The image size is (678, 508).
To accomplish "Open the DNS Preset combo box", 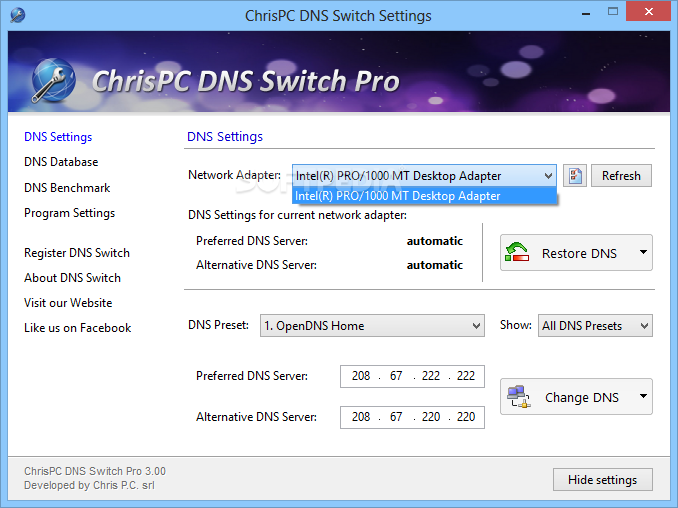I will (x=372, y=326).
